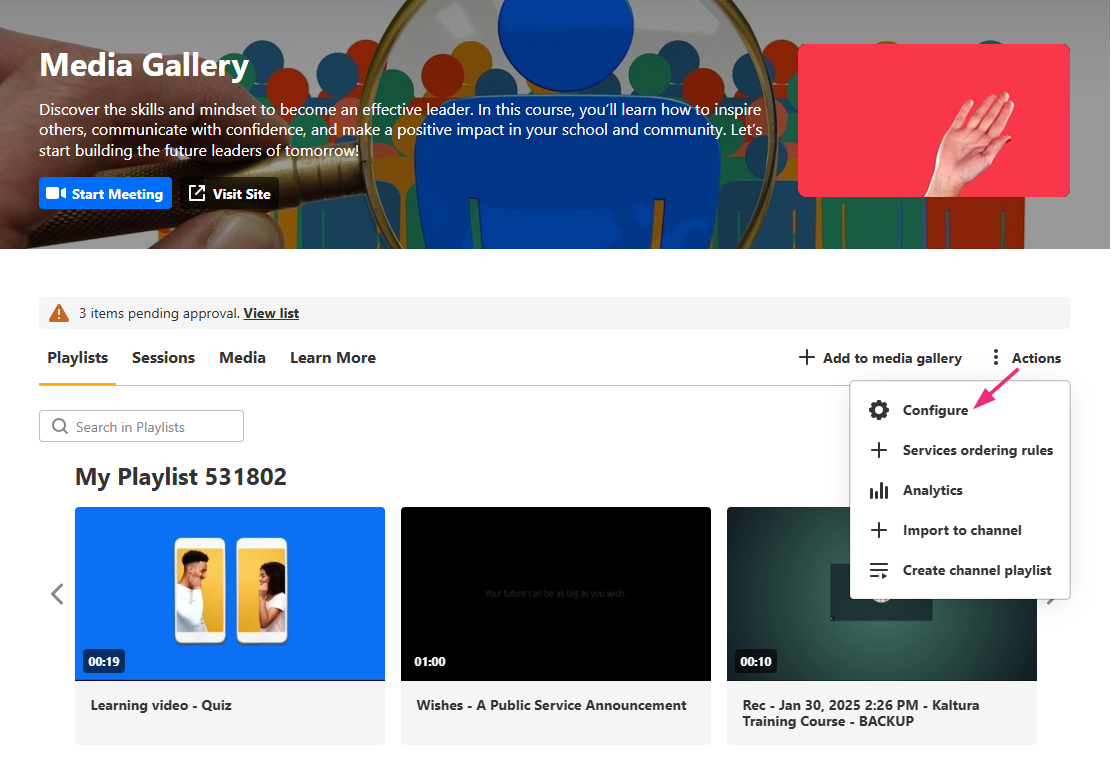The image size is (1111, 777).
Task: Click the external link icon beside Visit Site
Action: point(196,193)
